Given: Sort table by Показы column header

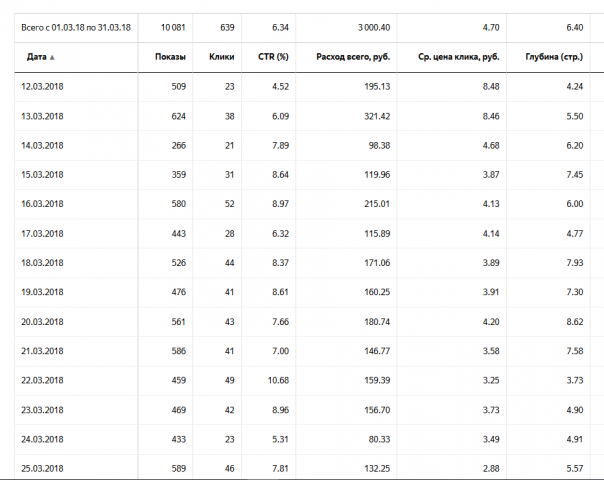Looking at the screenshot, I should pyautogui.click(x=170, y=57).
